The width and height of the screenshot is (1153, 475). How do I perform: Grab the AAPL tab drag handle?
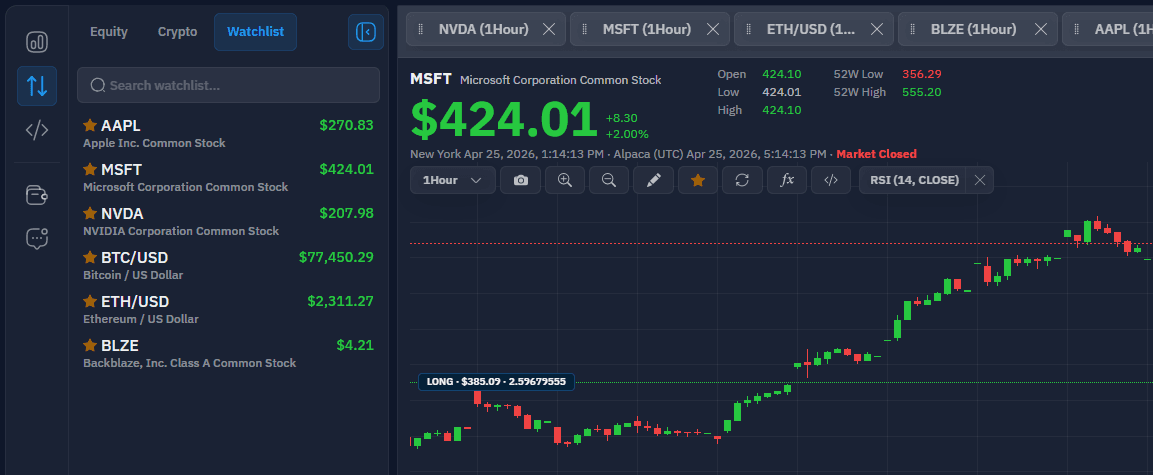[x=1077, y=29]
